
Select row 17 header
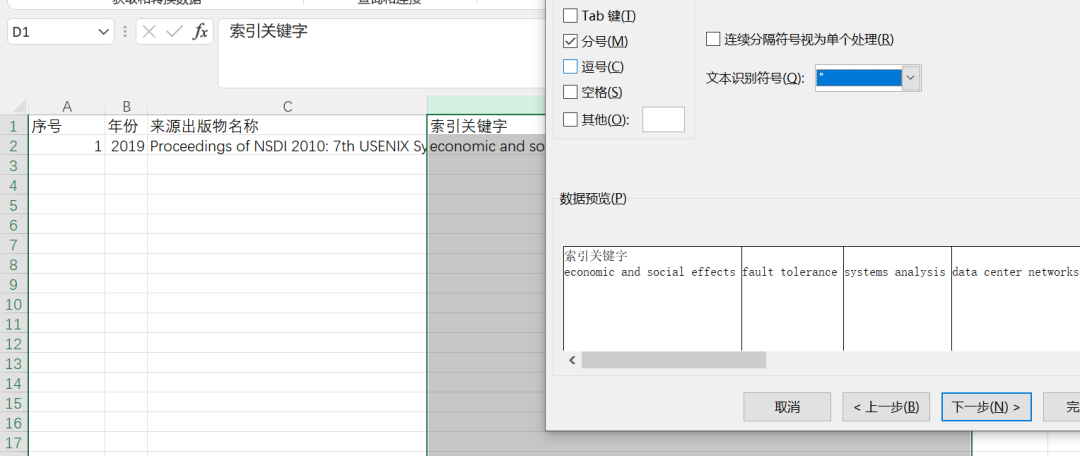(14, 442)
